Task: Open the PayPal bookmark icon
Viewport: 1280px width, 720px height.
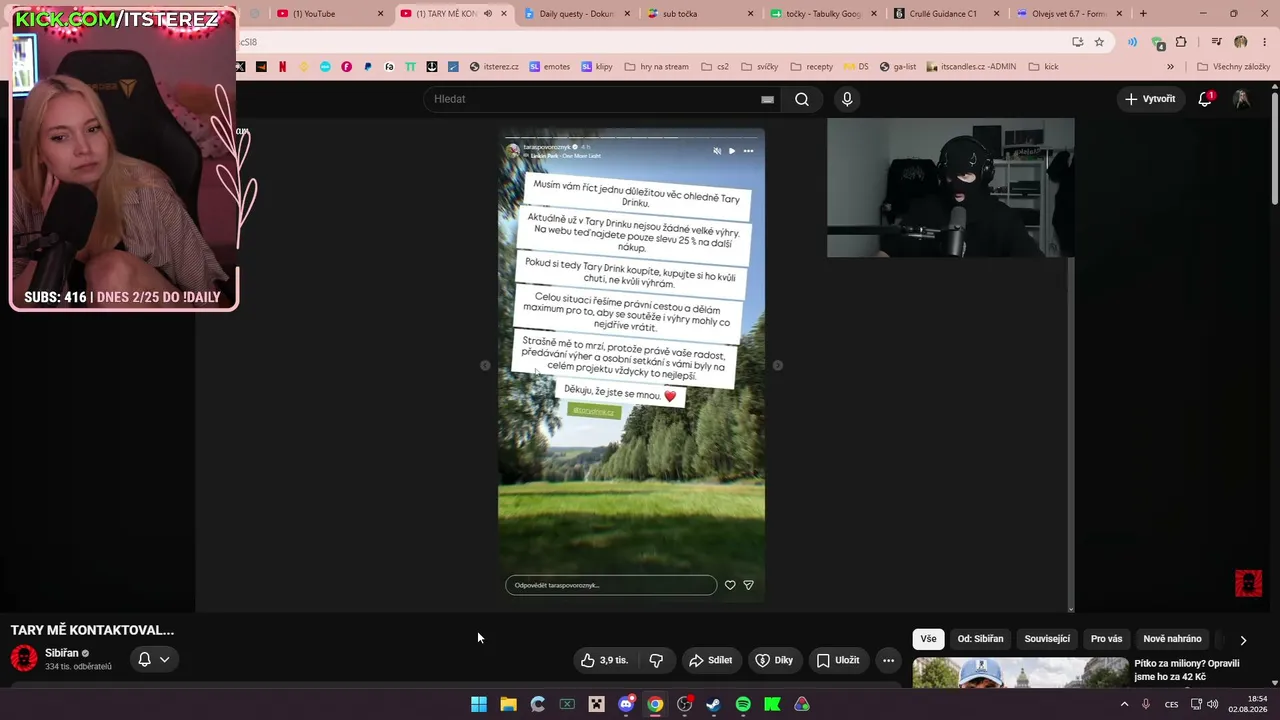Action: (368, 67)
